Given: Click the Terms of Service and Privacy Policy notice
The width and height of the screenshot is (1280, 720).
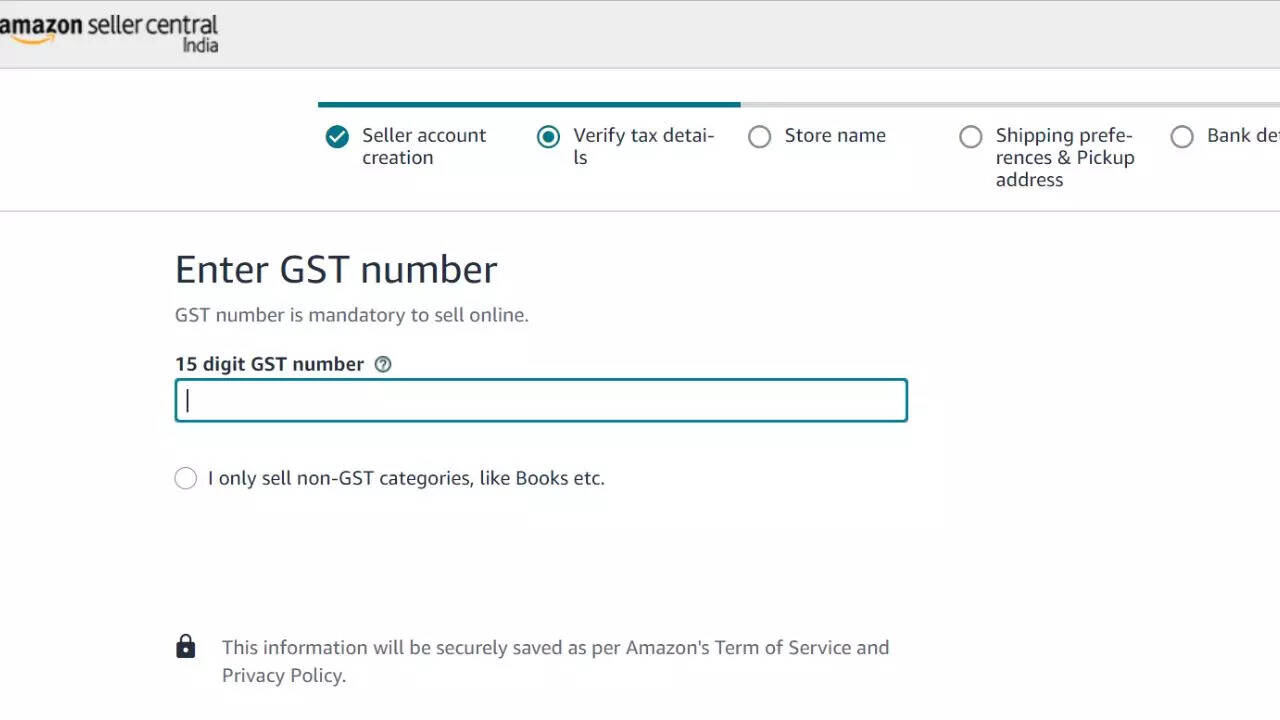Looking at the screenshot, I should click(555, 661).
